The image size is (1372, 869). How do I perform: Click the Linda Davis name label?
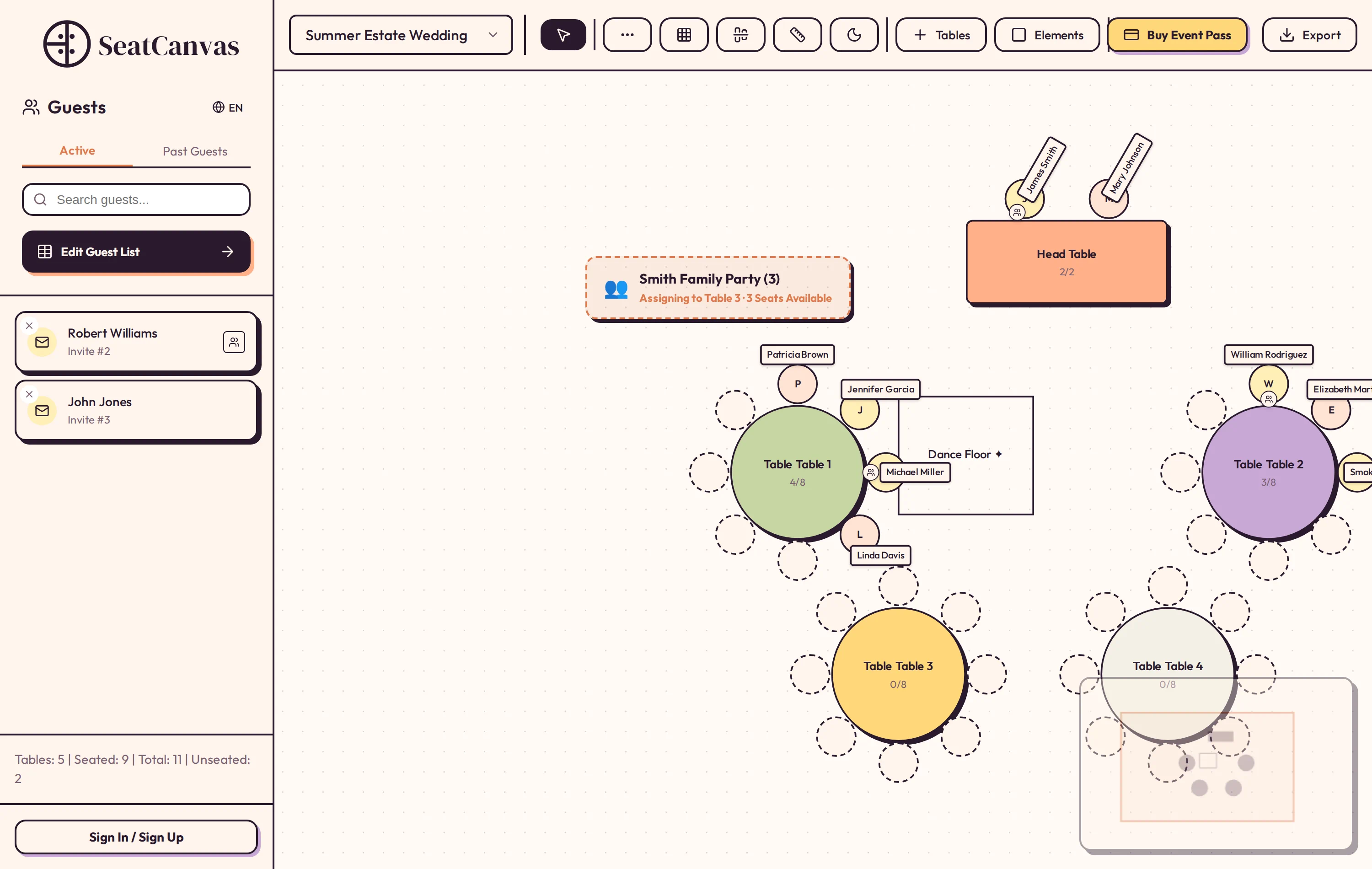pos(880,555)
